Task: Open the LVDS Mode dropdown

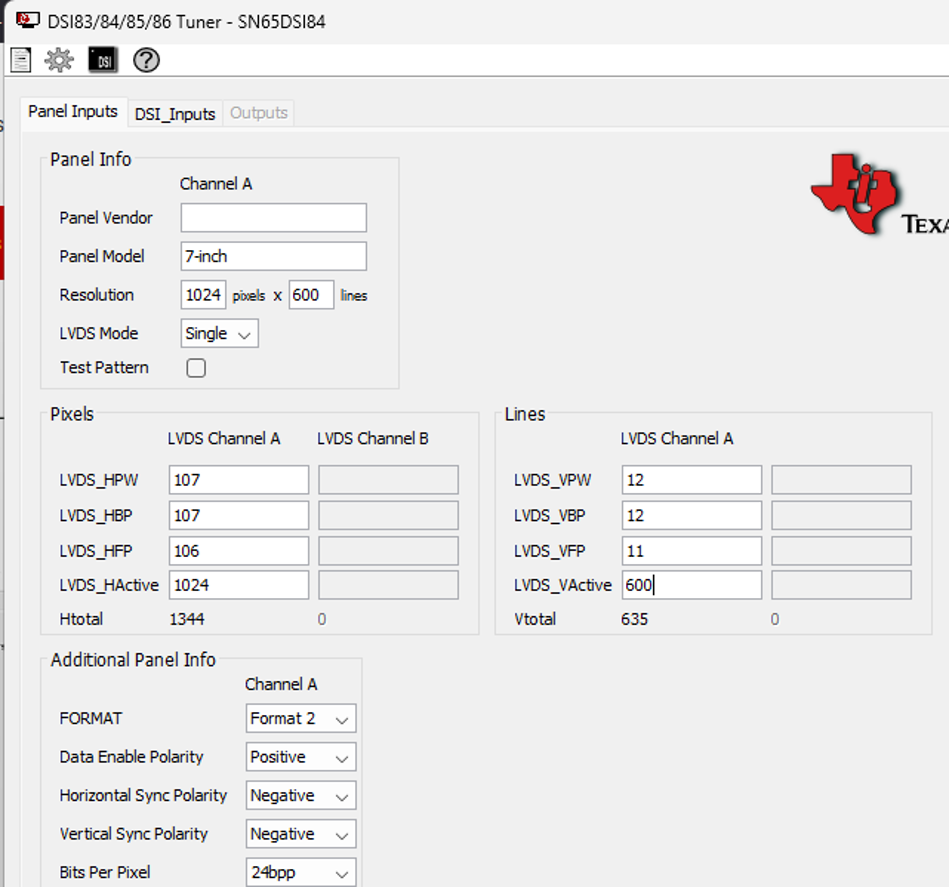Action: [219, 333]
